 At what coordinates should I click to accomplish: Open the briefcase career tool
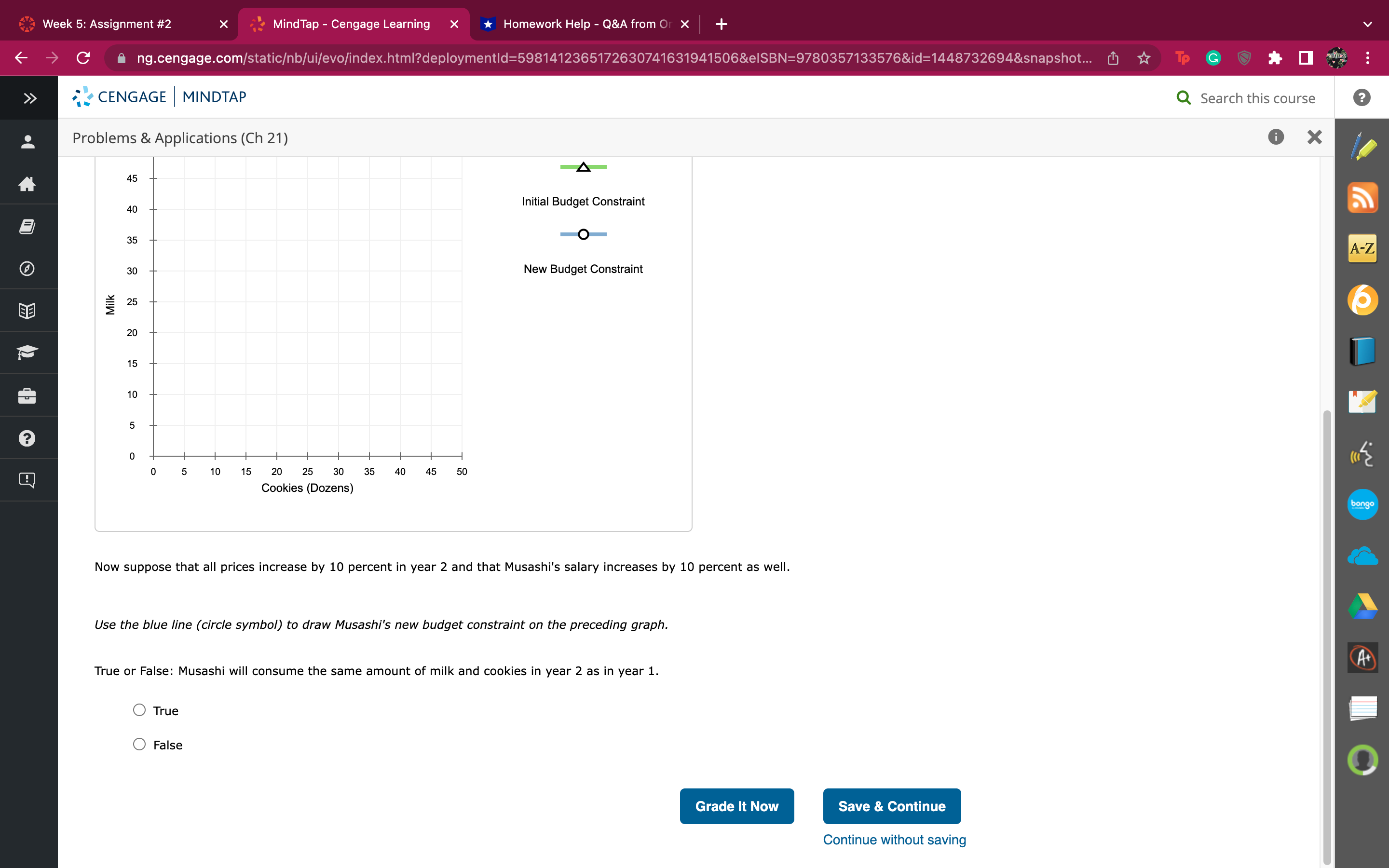27,395
